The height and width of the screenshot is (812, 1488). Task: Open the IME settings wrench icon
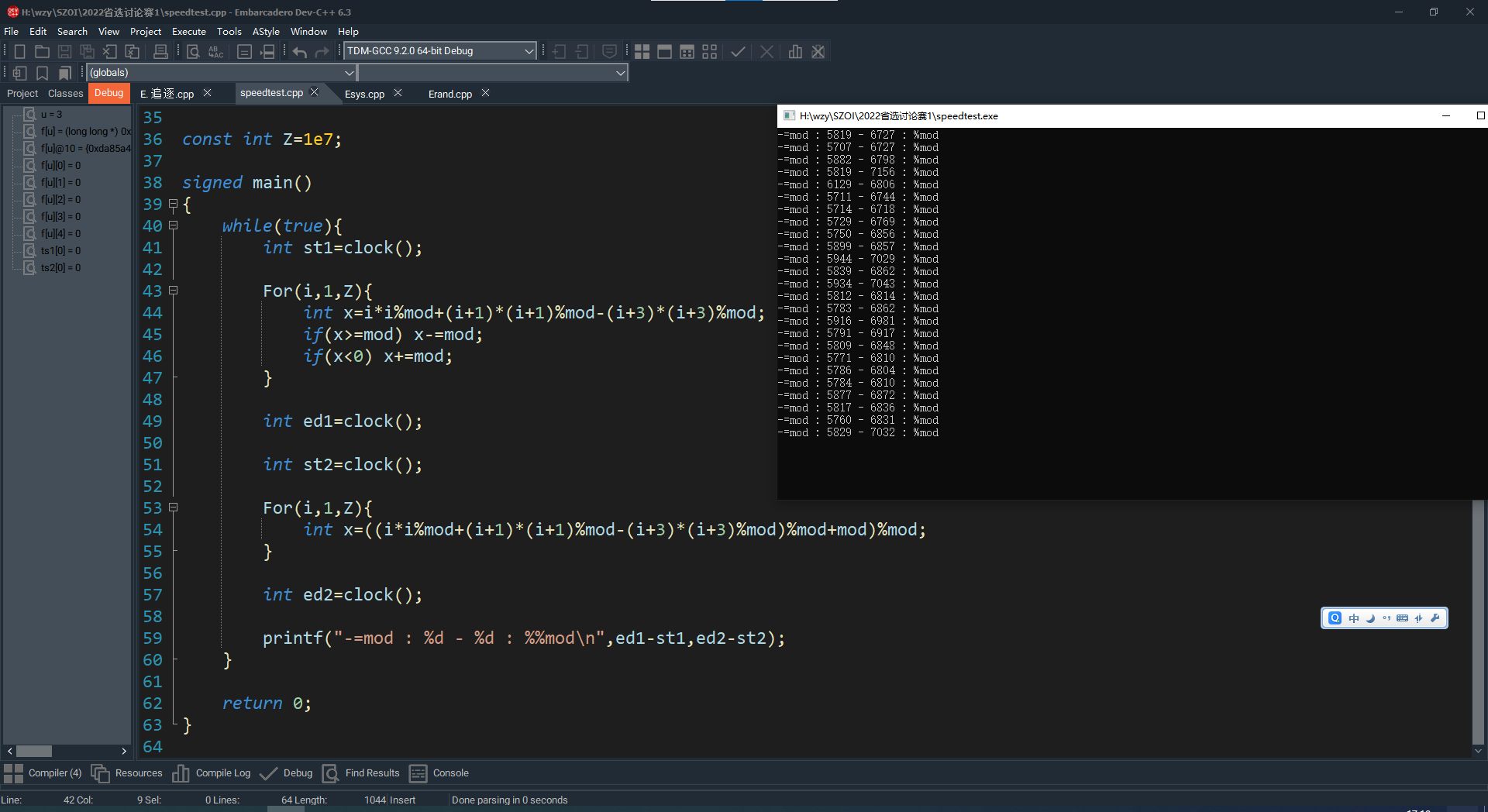coord(1435,618)
